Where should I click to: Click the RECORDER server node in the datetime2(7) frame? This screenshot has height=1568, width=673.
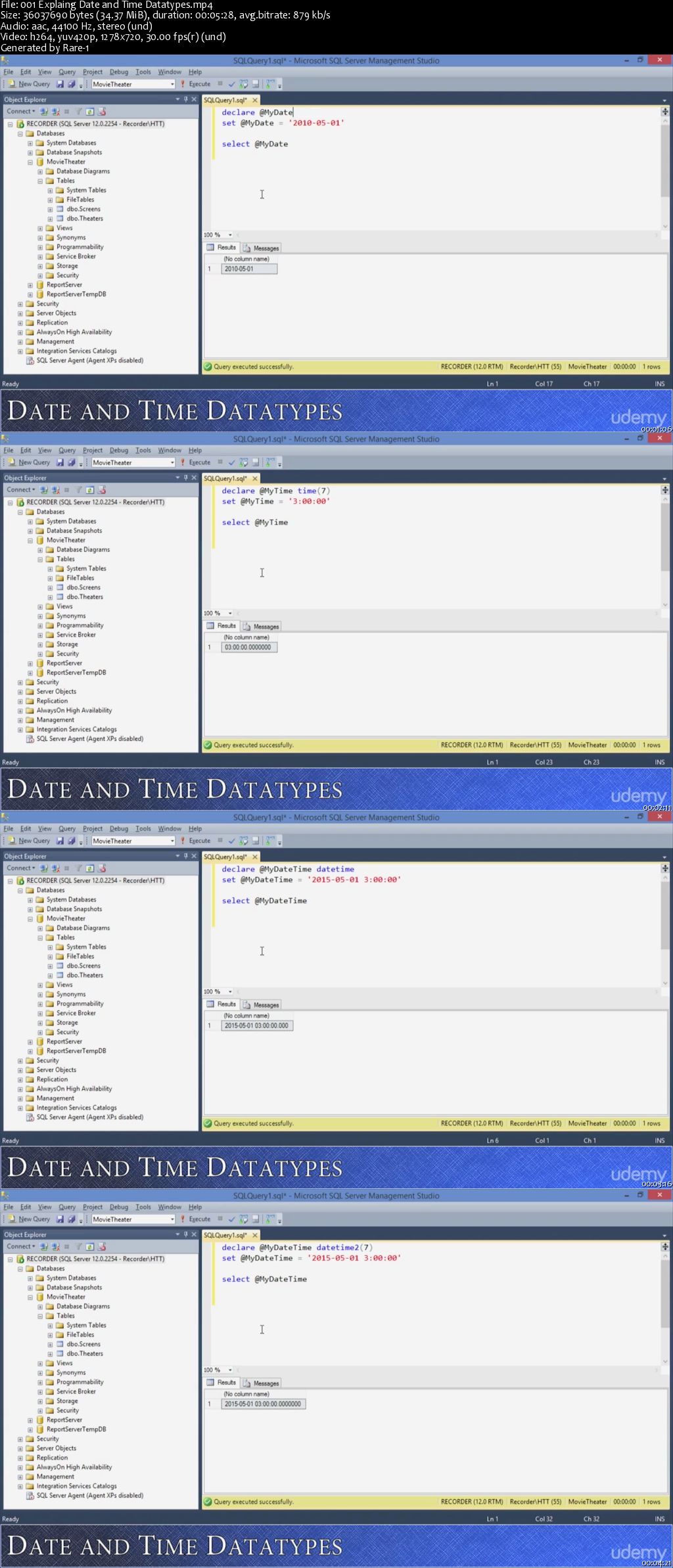[x=95, y=1259]
